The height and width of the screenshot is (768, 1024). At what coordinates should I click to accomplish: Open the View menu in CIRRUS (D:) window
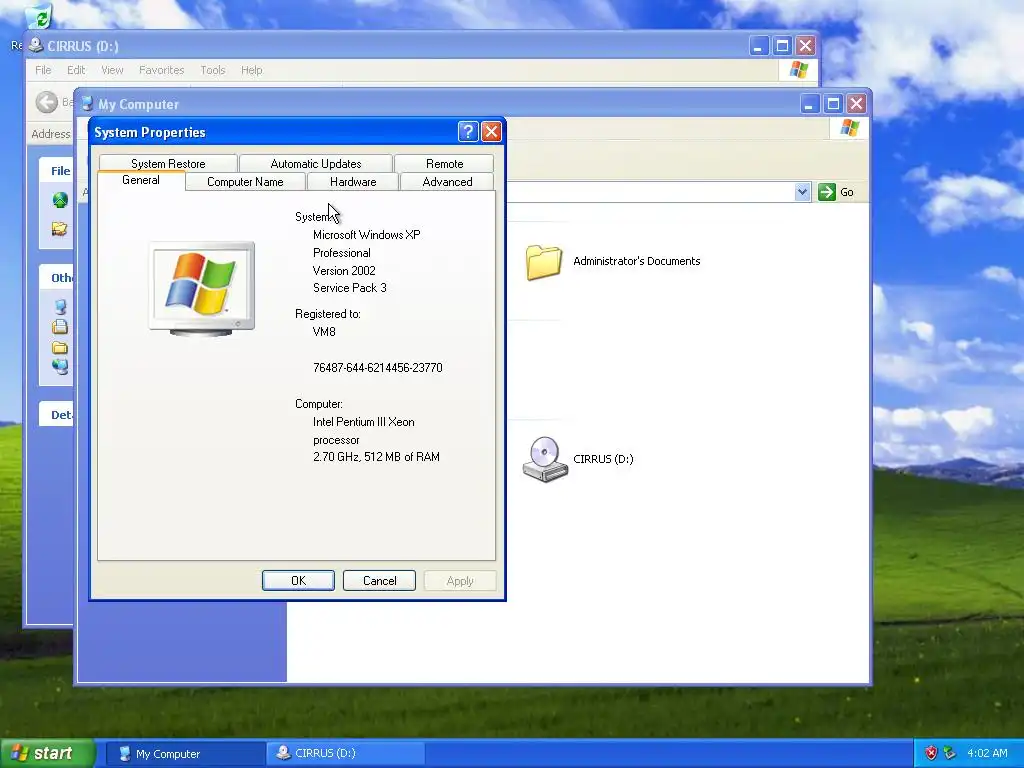point(112,70)
